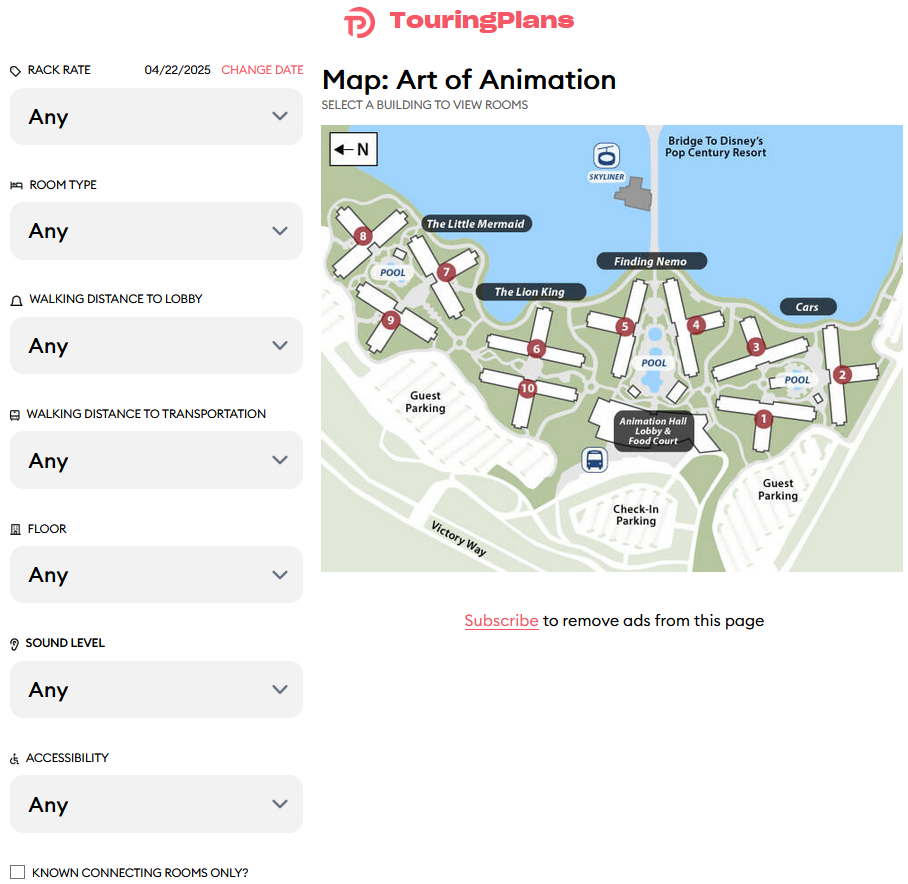Select building 8 marker on the map
The width and height of the screenshot is (908, 884).
pyautogui.click(x=363, y=236)
